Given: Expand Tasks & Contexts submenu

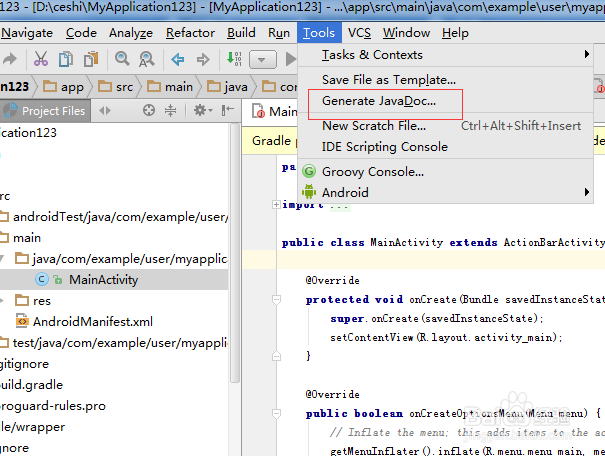Looking at the screenshot, I should (x=445, y=55).
